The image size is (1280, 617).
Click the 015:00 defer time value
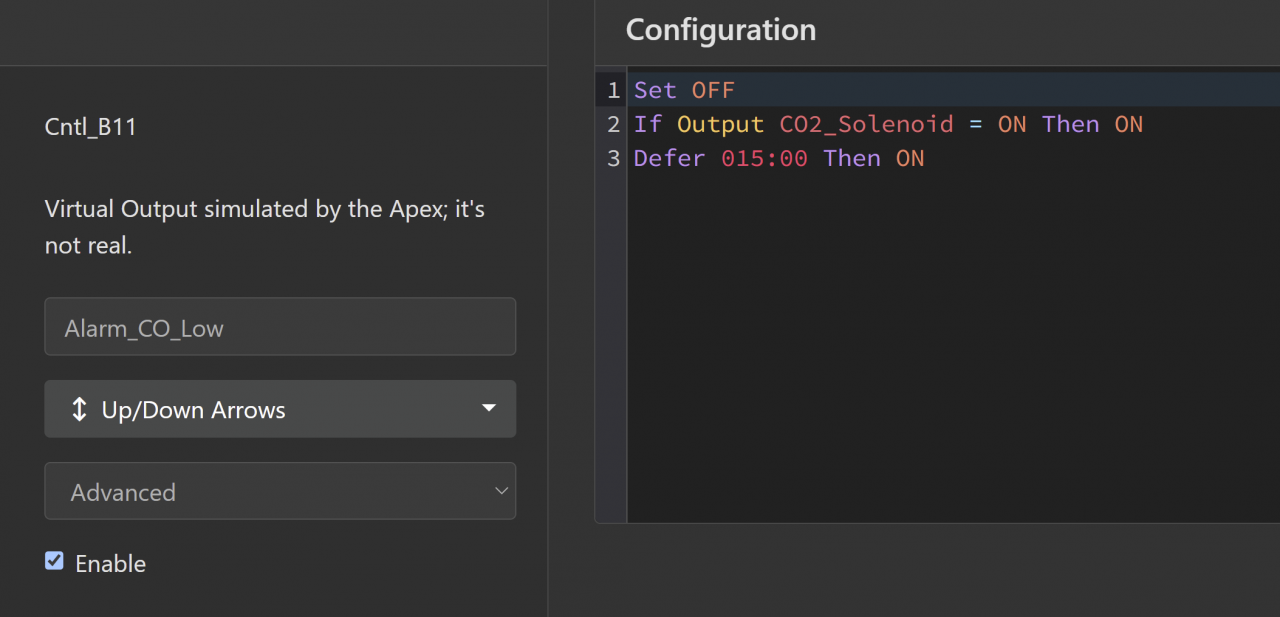click(764, 158)
